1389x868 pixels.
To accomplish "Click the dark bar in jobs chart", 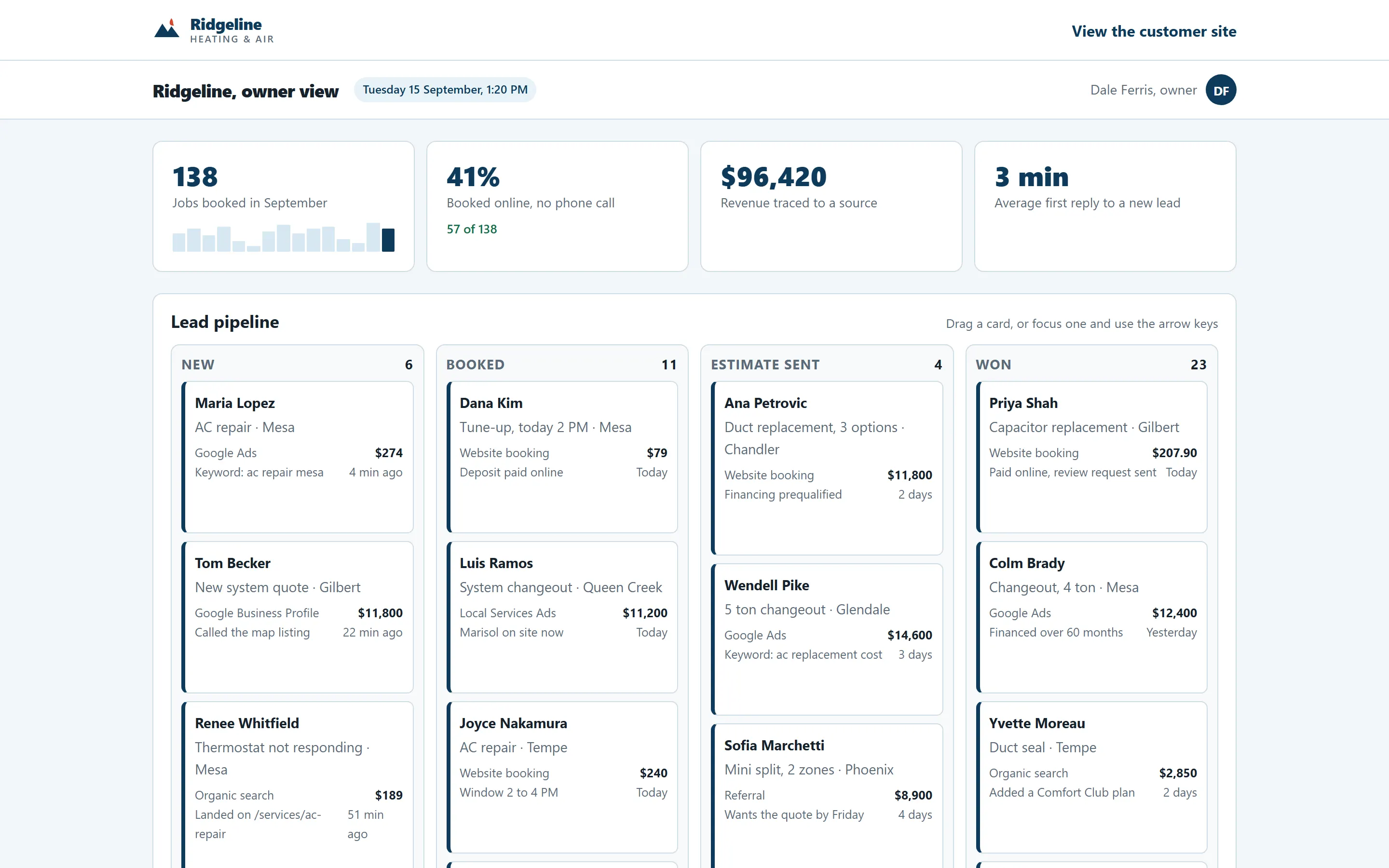I will tap(388, 240).
